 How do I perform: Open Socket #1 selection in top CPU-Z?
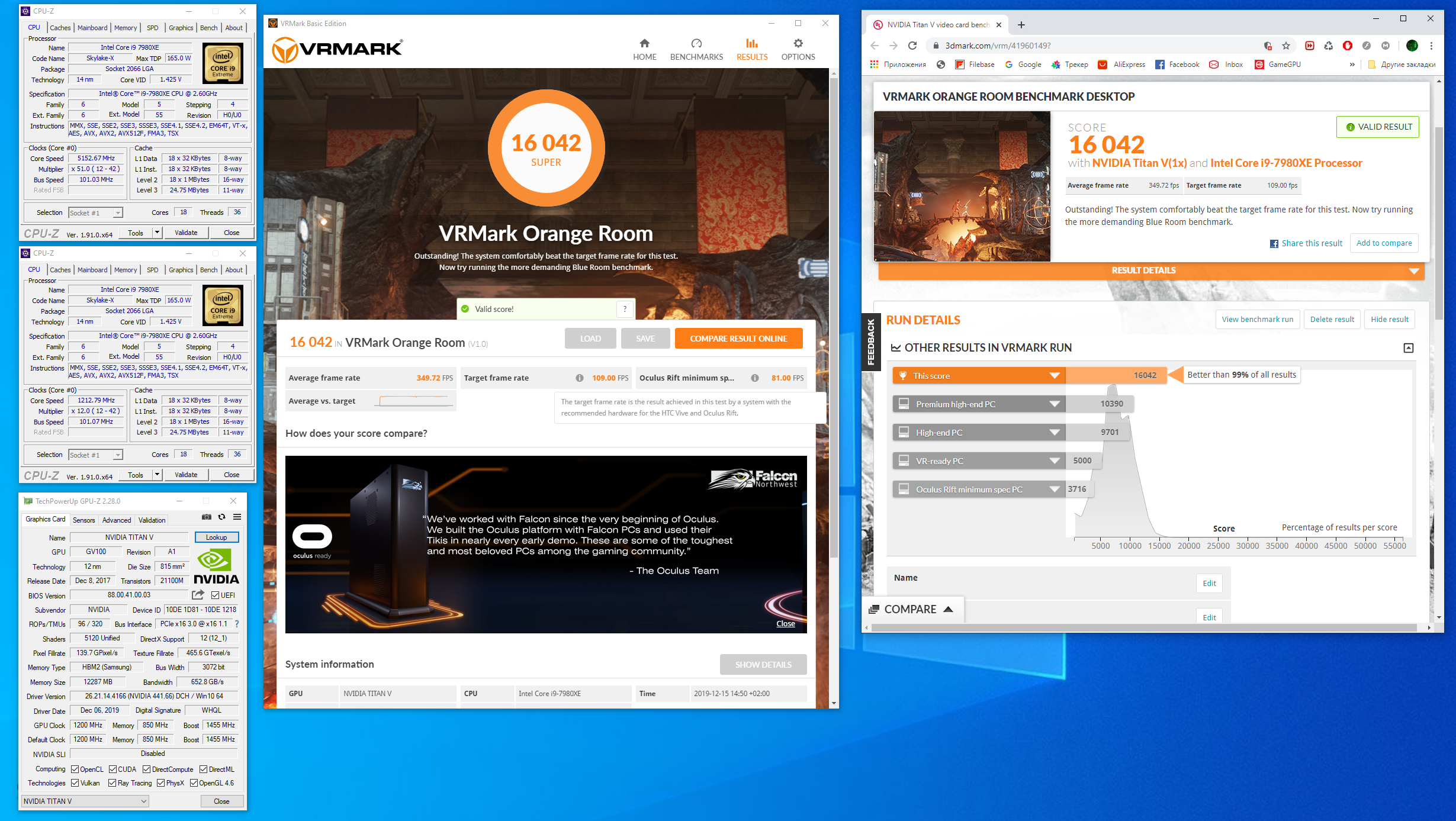tap(95, 213)
